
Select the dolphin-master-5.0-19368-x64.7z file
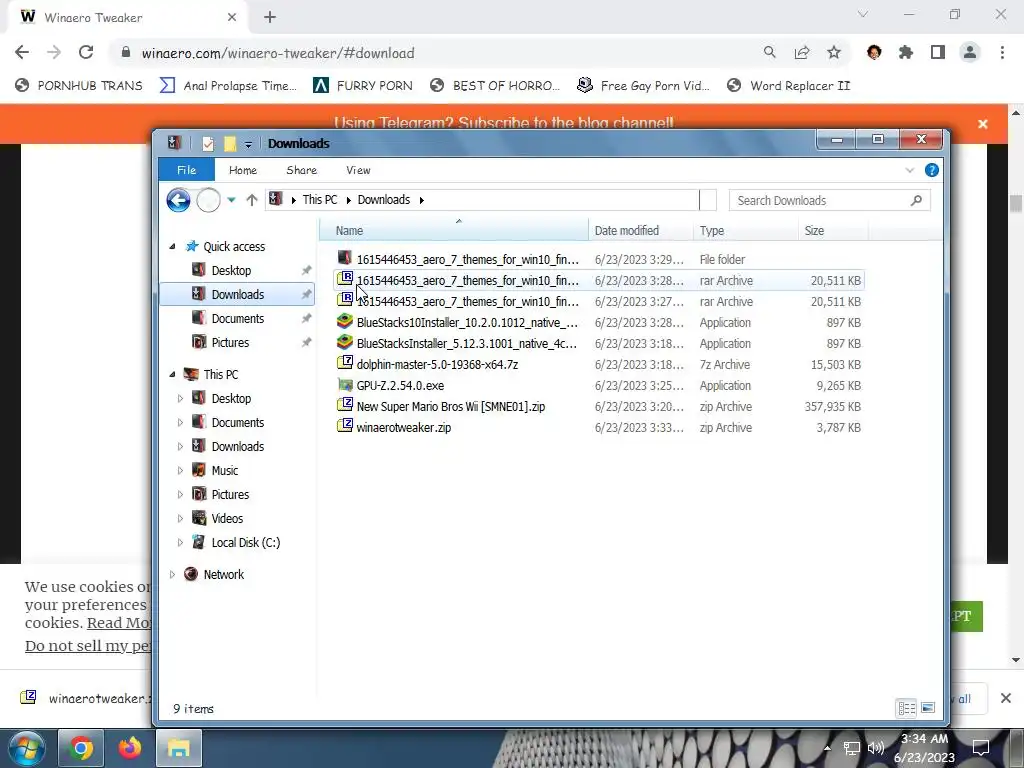coord(598,364)
